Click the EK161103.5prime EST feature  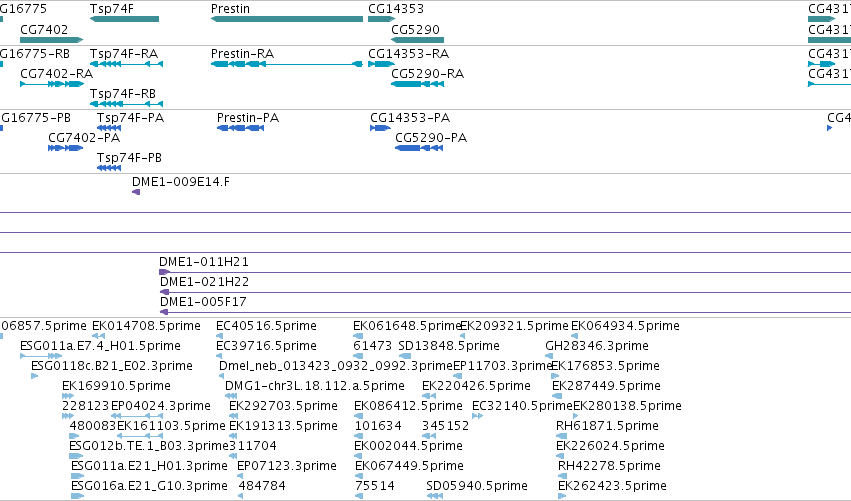[140, 436]
